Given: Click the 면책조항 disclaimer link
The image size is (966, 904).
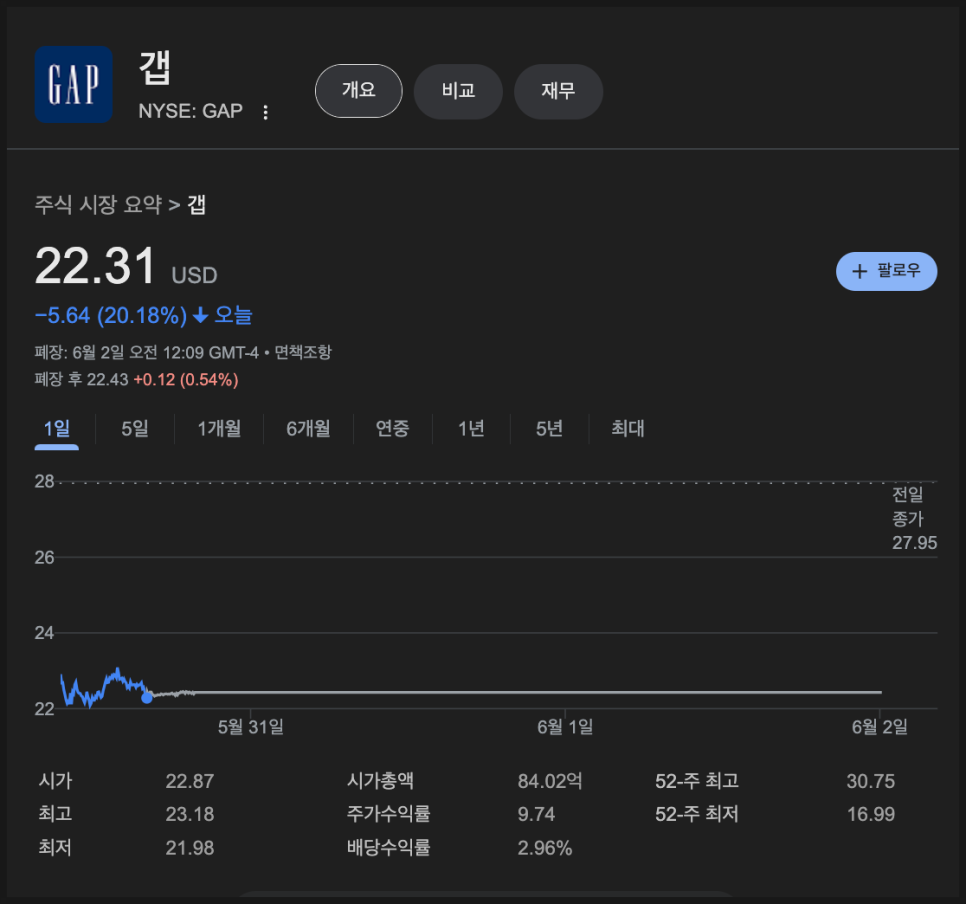Looking at the screenshot, I should 303,352.
